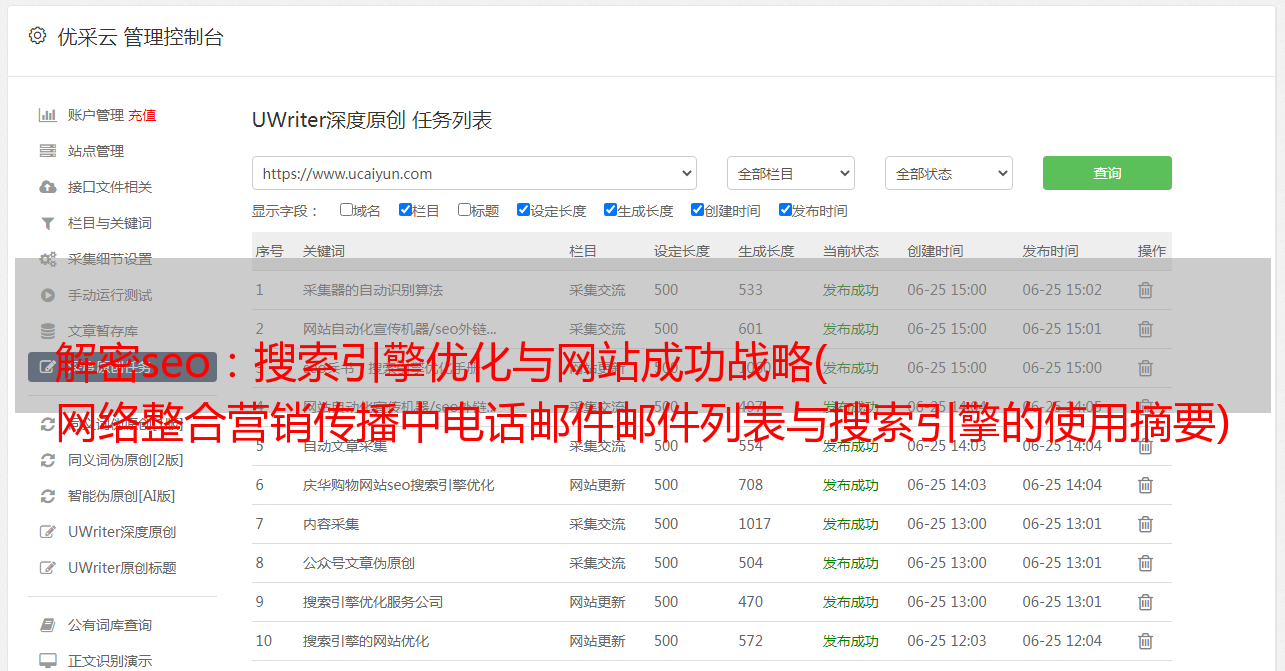
Task: Delete row 7 内容采集 with trash icon
Action: [x=1145, y=524]
